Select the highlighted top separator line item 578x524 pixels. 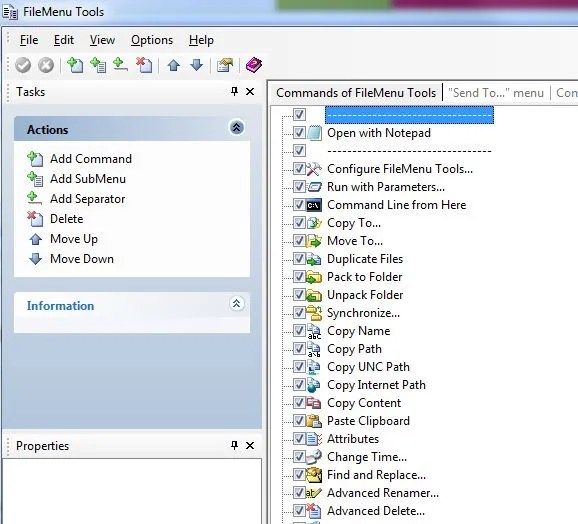point(409,115)
